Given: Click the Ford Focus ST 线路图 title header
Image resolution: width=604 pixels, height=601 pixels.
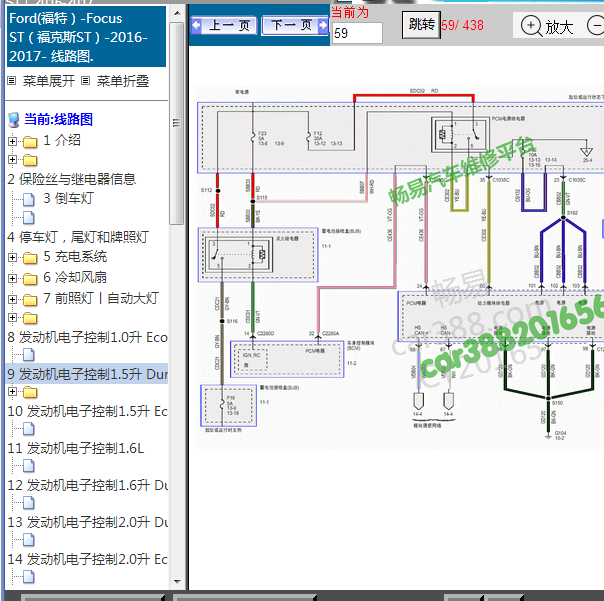Looking at the screenshot, I should (86, 37).
